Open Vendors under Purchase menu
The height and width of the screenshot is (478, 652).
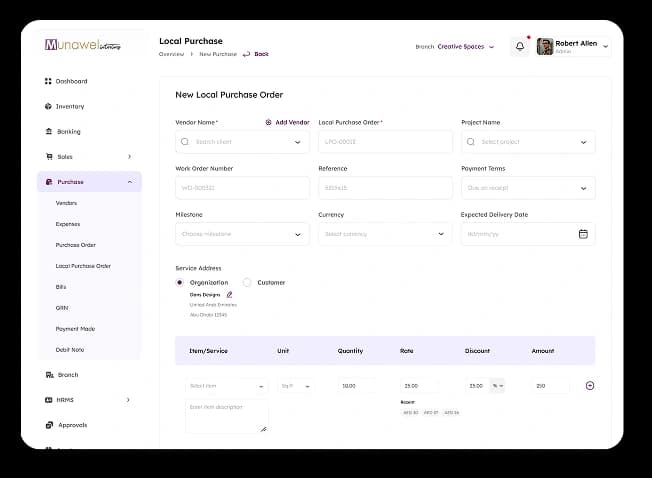[x=66, y=203]
